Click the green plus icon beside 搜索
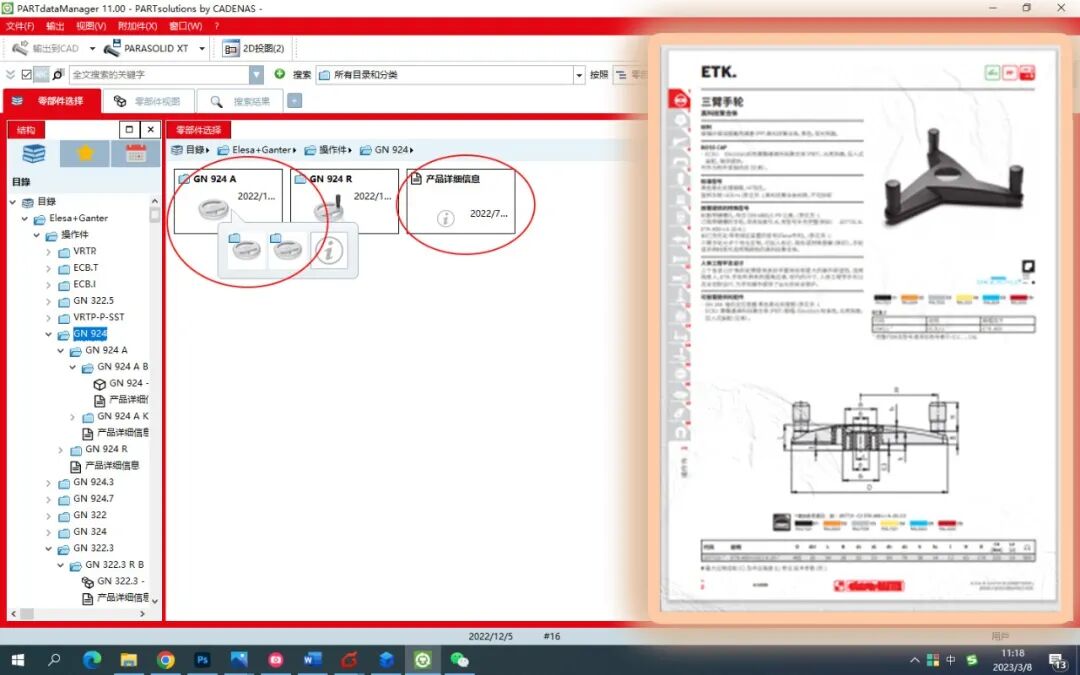This screenshot has width=1080, height=675. (x=280, y=74)
